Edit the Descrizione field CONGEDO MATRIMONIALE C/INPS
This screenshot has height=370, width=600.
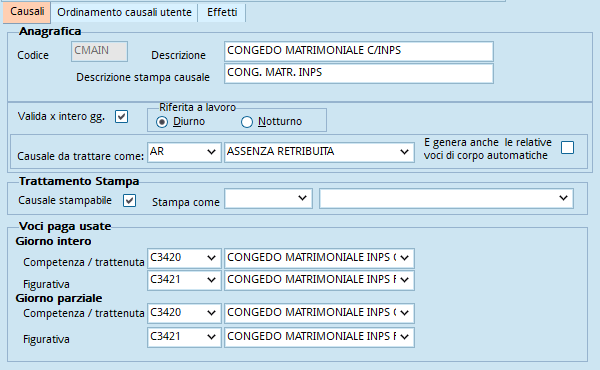click(359, 51)
